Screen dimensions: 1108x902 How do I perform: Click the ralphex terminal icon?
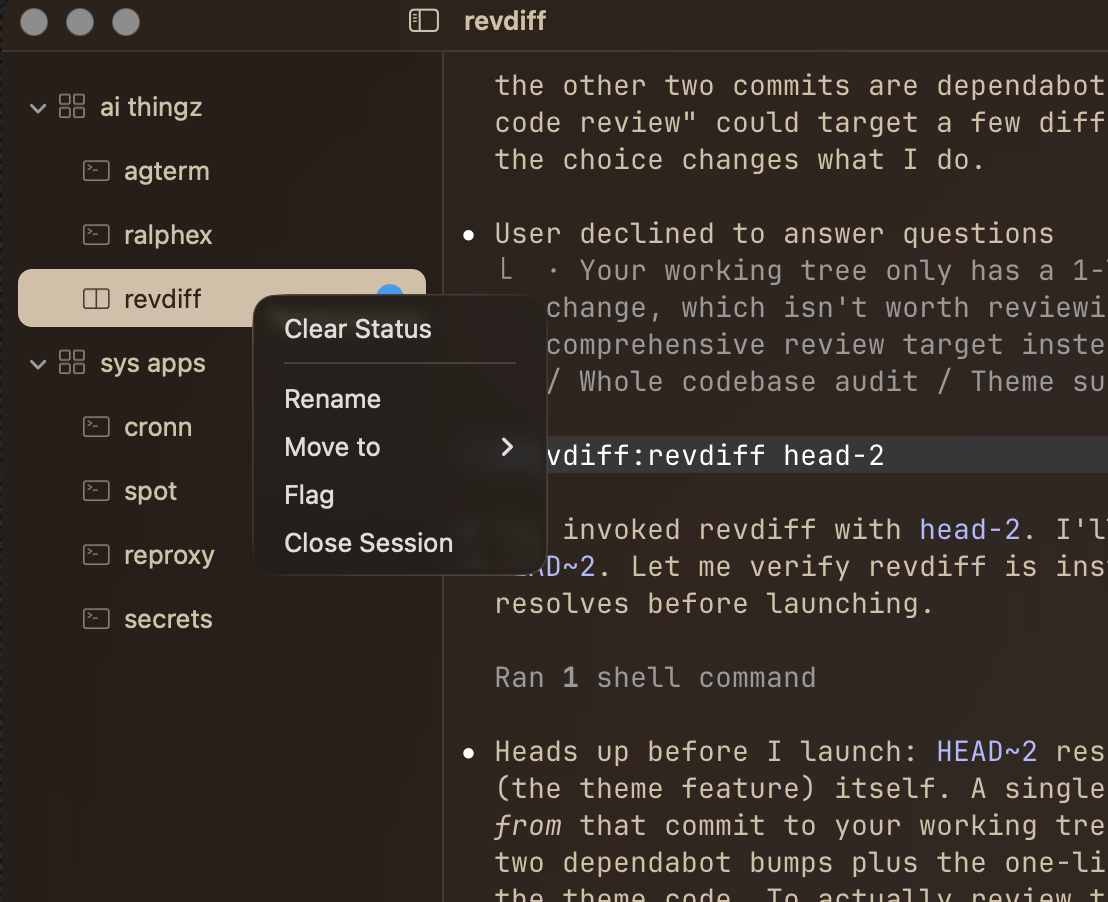[x=96, y=234]
